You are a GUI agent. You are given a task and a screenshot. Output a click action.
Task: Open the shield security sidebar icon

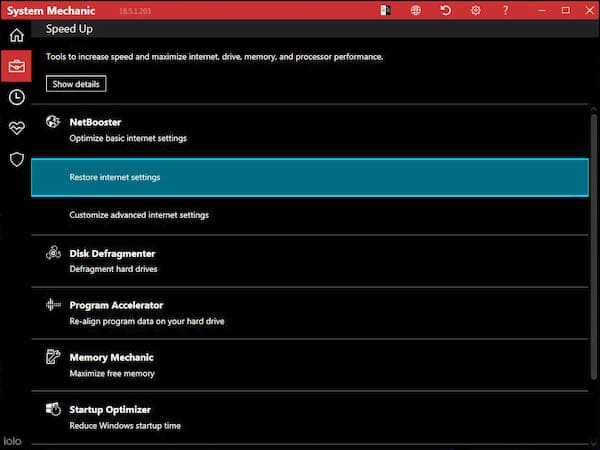pos(16,160)
